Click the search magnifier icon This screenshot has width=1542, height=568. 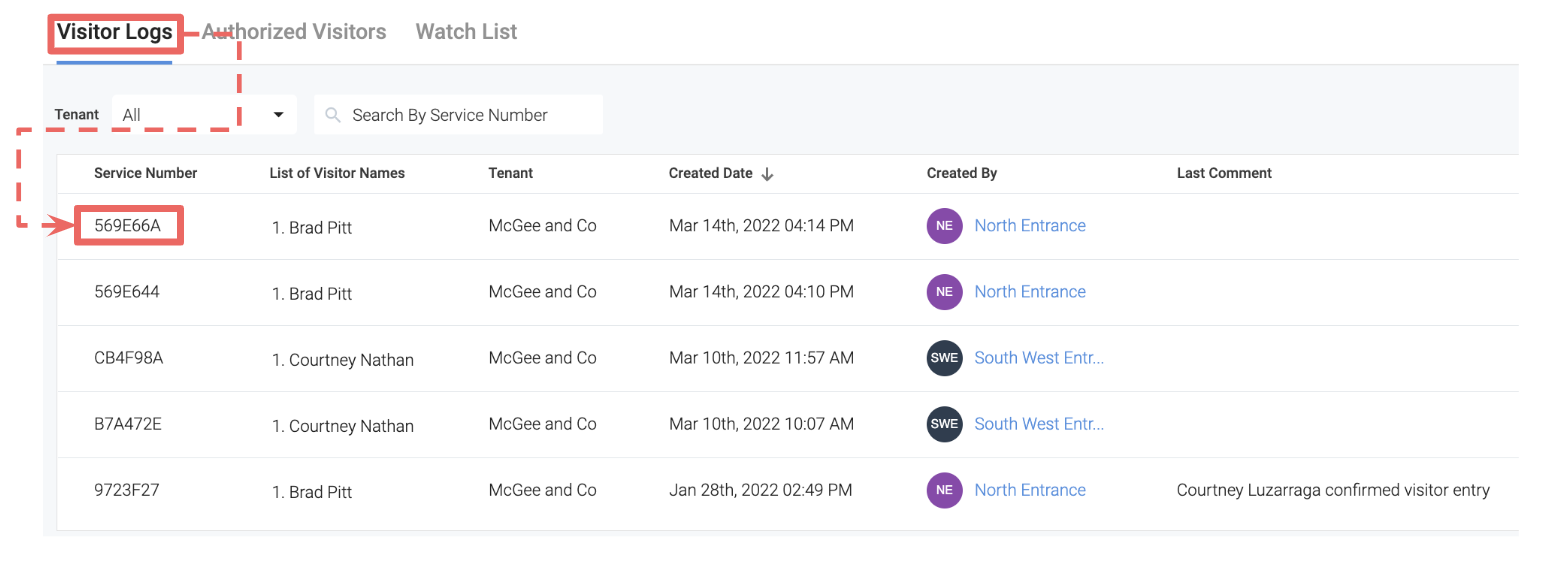click(333, 115)
